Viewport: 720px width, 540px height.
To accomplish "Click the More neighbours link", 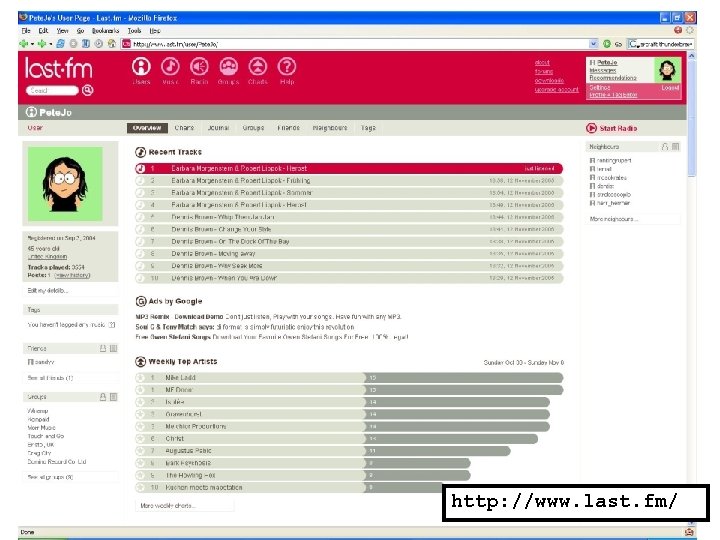I will click(613, 219).
